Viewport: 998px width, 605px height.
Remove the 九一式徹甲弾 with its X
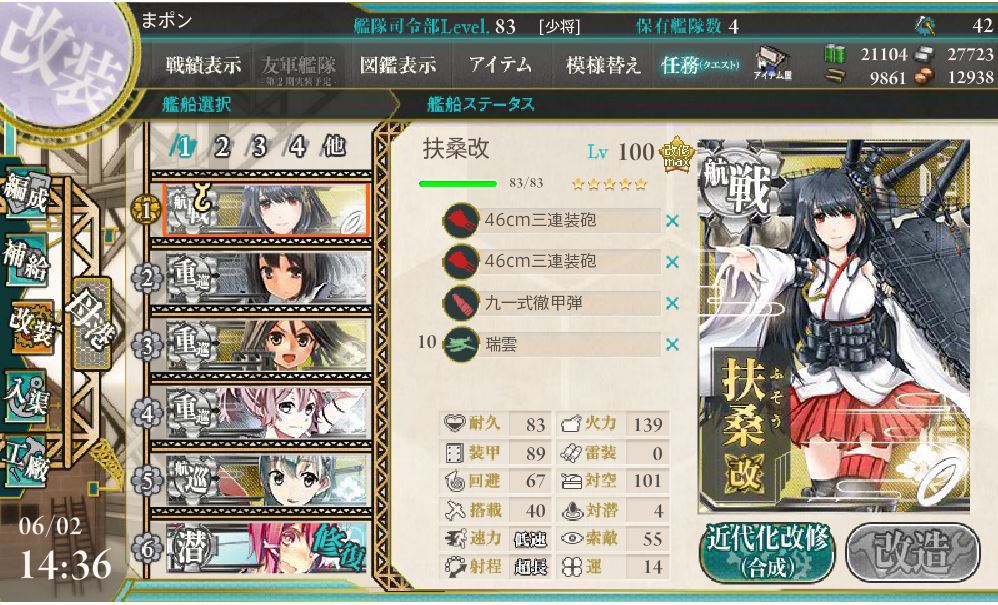[672, 303]
